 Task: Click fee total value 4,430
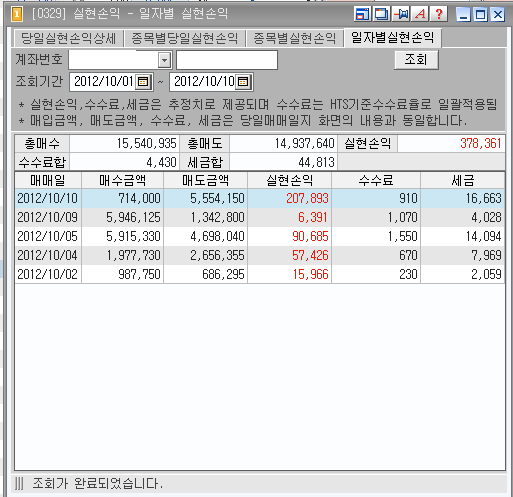161,162
